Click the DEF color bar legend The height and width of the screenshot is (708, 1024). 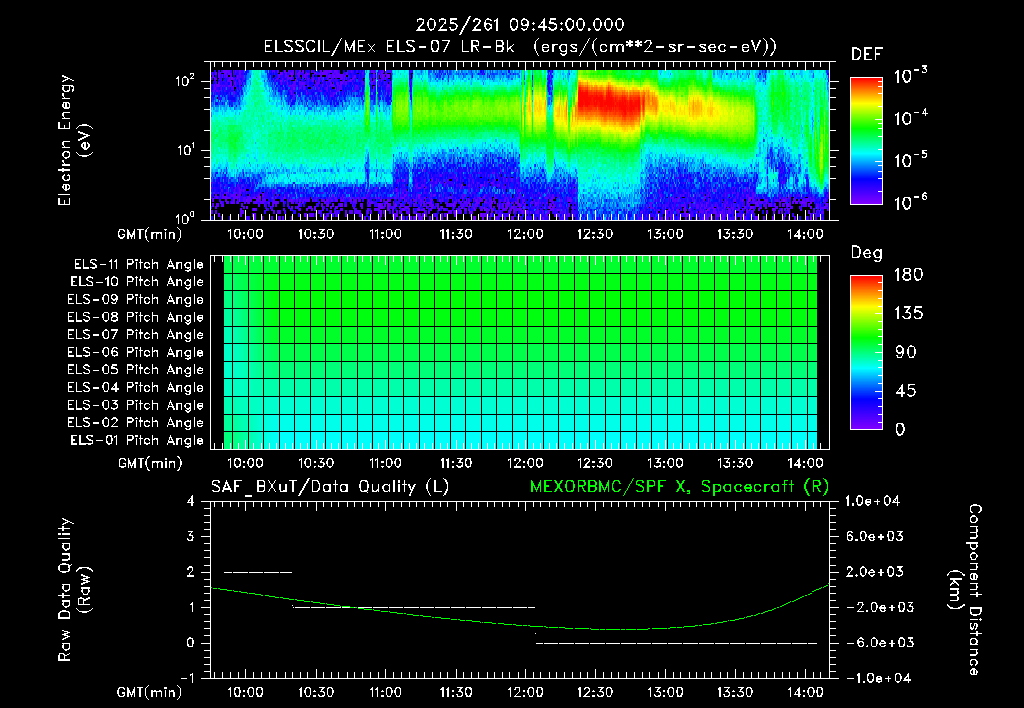point(866,140)
